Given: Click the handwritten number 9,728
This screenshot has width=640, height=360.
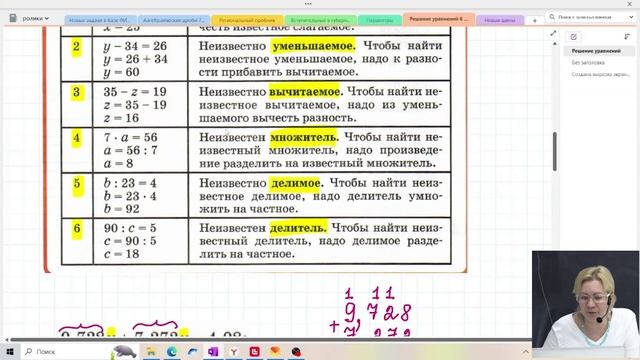Looking at the screenshot, I should point(378,312).
